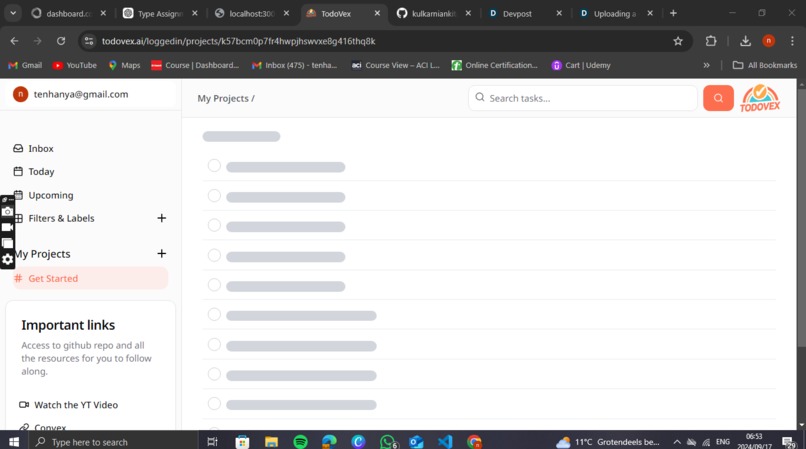806x449 pixels.
Task: Switch to the Type Assign tab
Action: (160, 13)
